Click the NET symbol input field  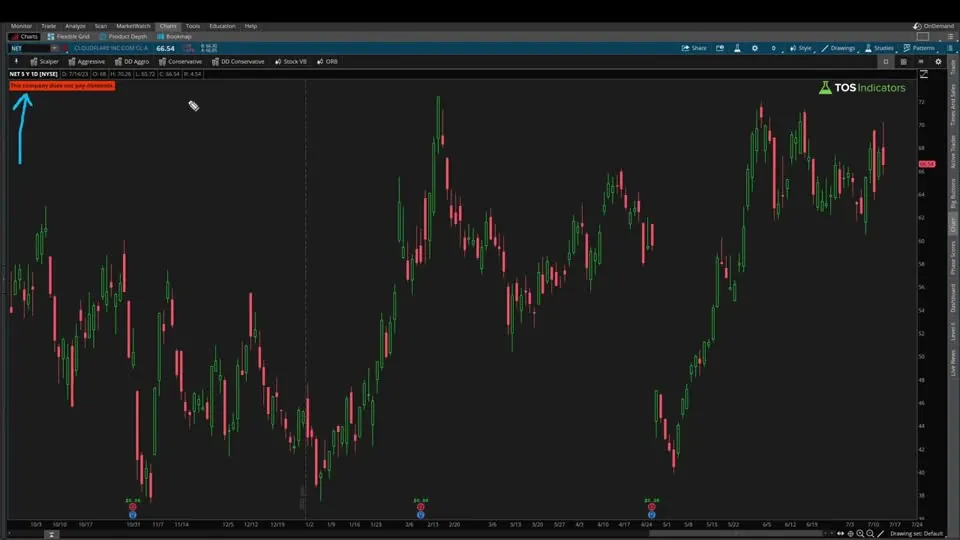click(28, 48)
